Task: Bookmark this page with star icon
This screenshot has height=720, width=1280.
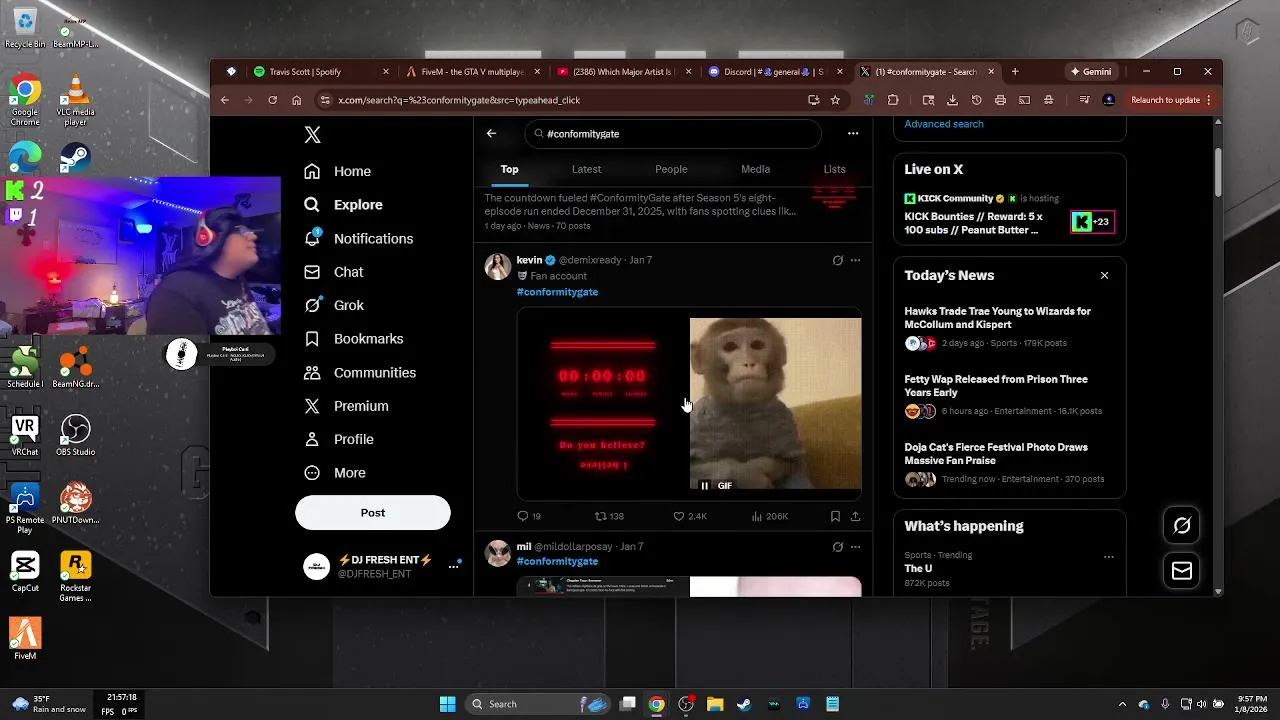Action: (x=835, y=100)
